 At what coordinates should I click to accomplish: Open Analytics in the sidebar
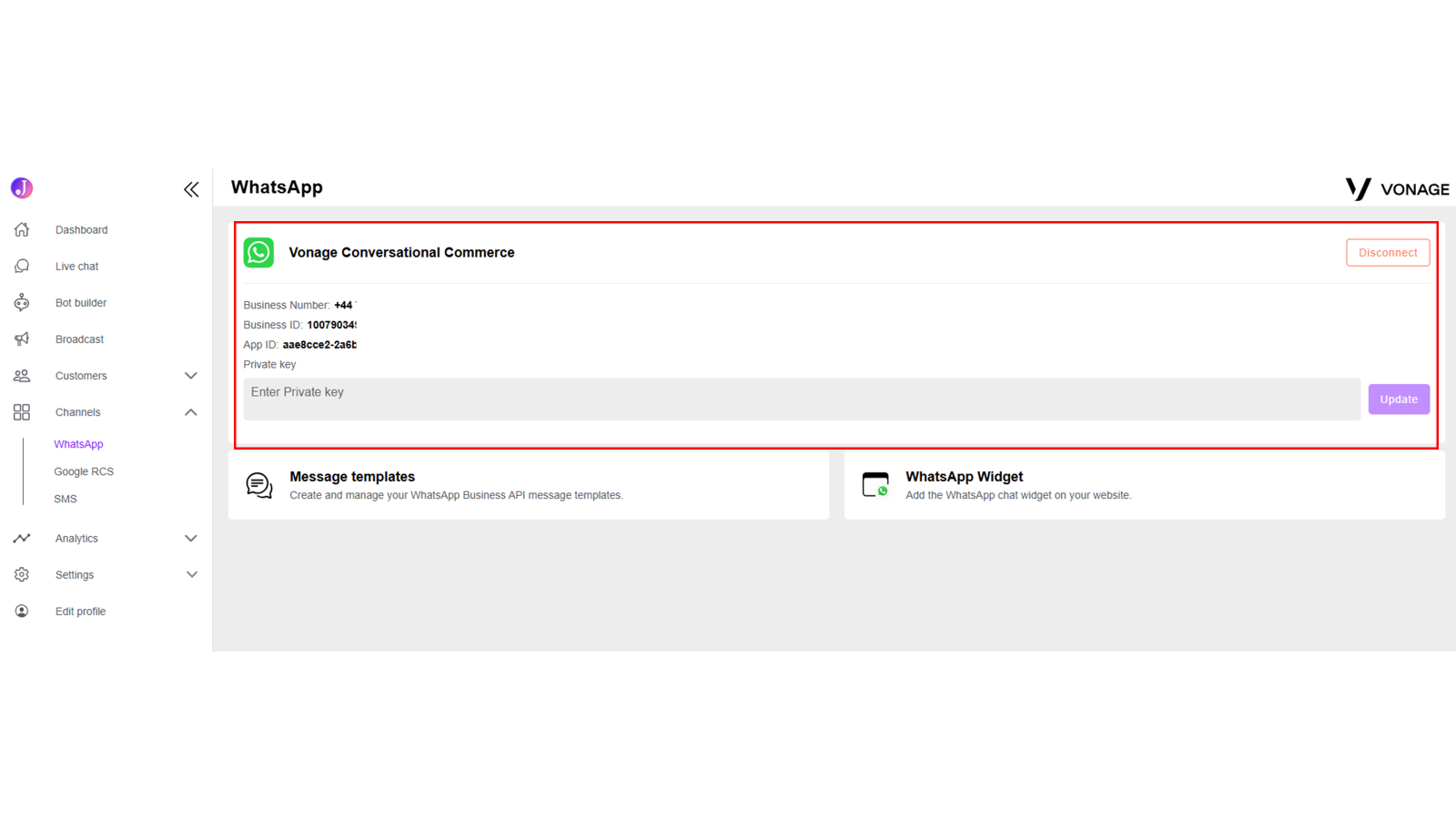point(76,538)
